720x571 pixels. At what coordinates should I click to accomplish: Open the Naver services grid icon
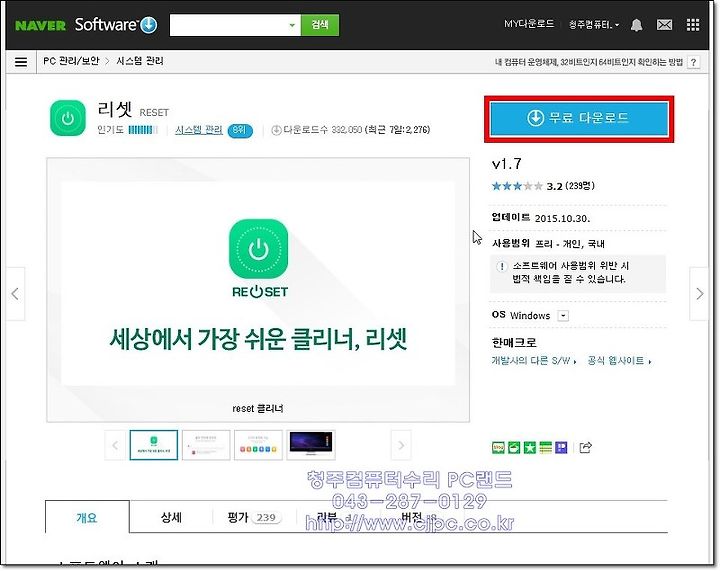pos(692,25)
